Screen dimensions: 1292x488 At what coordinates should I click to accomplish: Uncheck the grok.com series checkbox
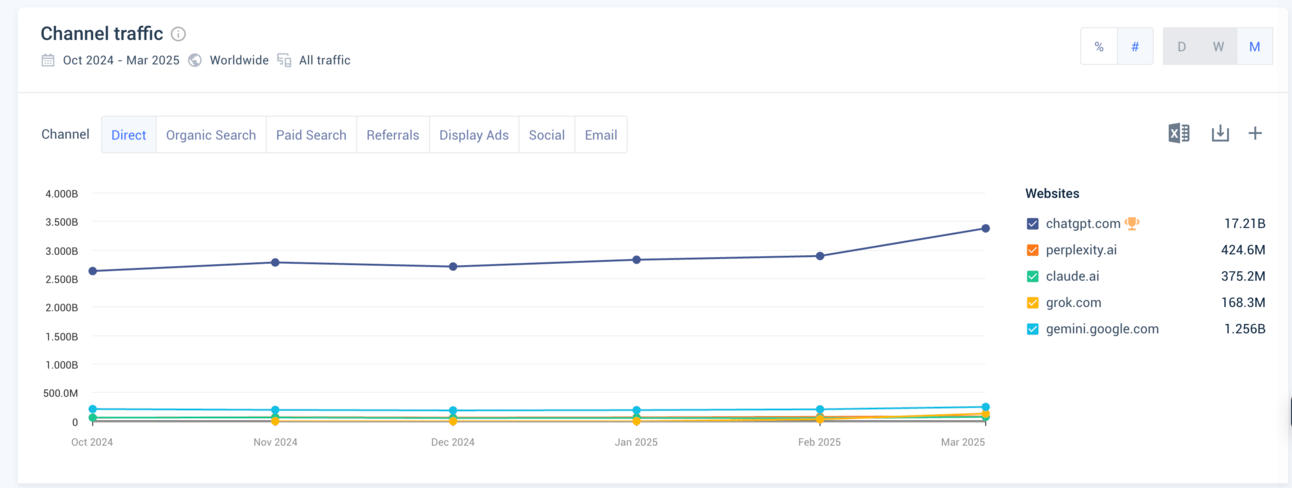click(x=1033, y=303)
